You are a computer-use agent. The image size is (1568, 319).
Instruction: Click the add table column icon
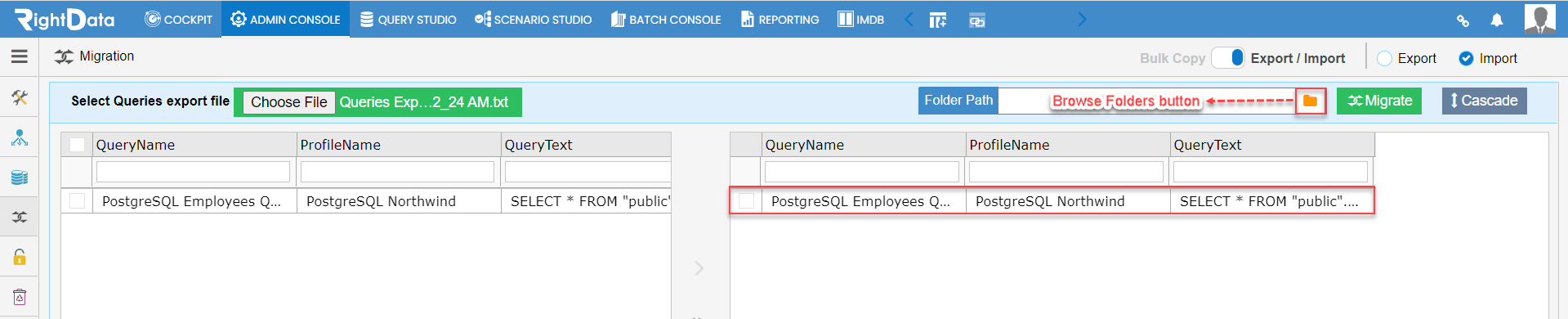pos(938,20)
